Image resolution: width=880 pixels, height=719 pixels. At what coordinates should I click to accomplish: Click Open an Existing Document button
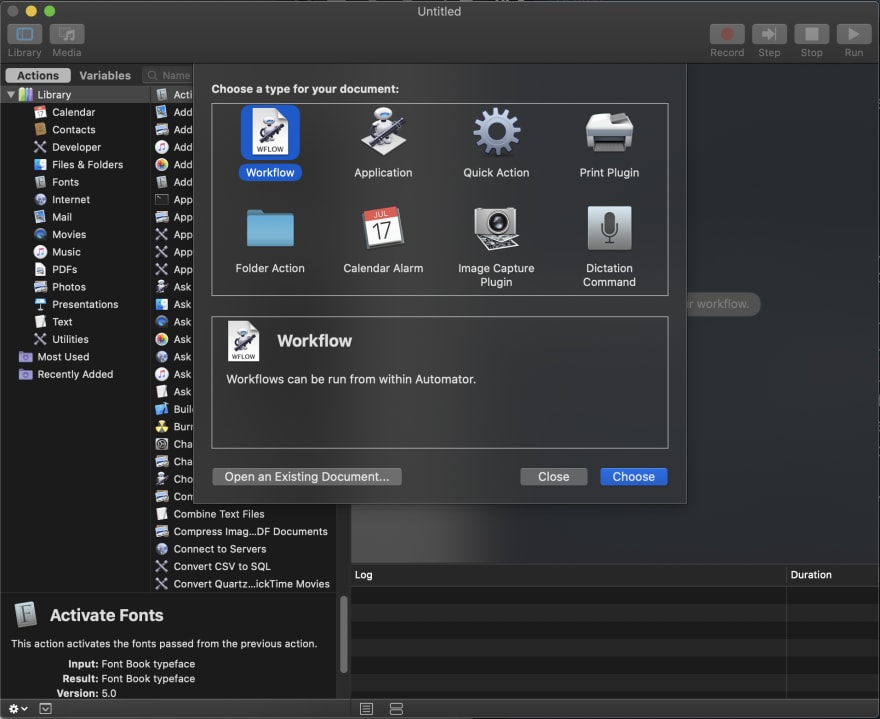[307, 477]
